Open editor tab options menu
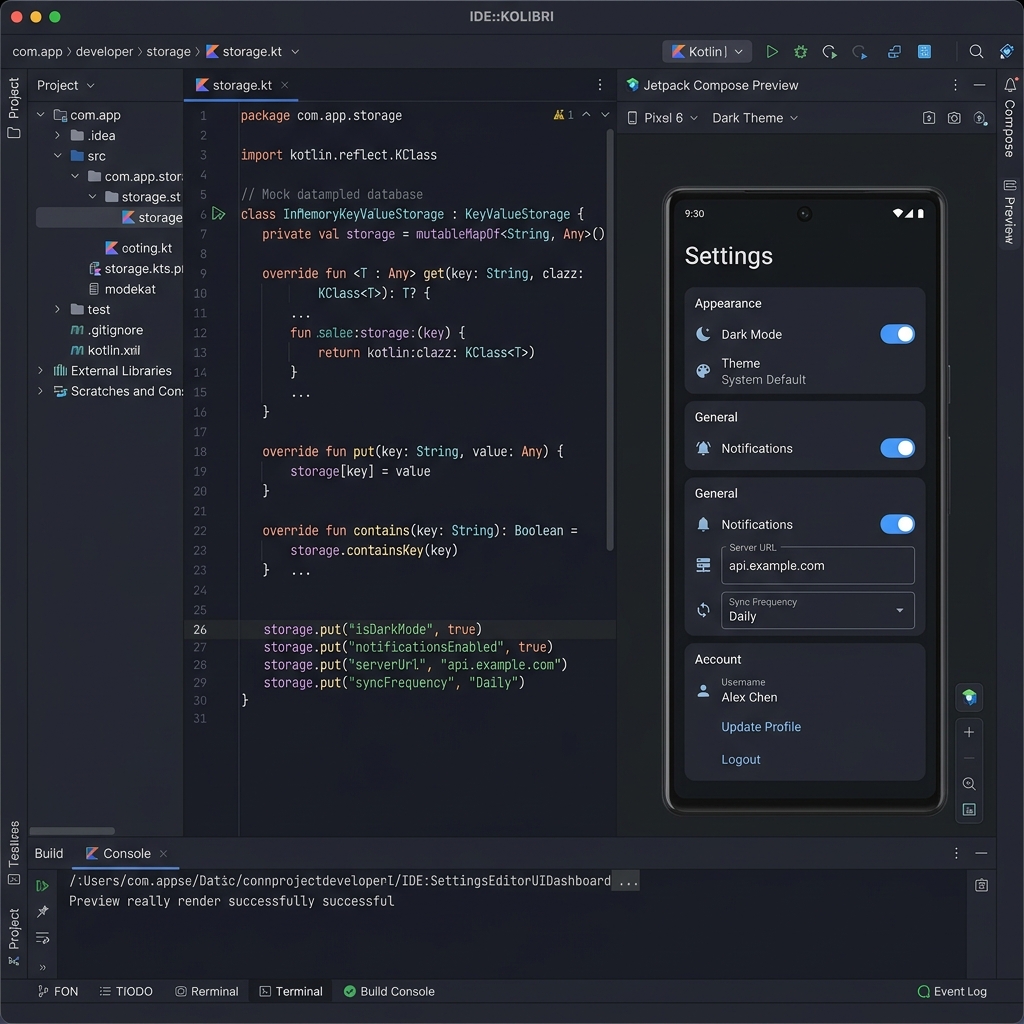1024x1024 pixels. click(x=600, y=85)
